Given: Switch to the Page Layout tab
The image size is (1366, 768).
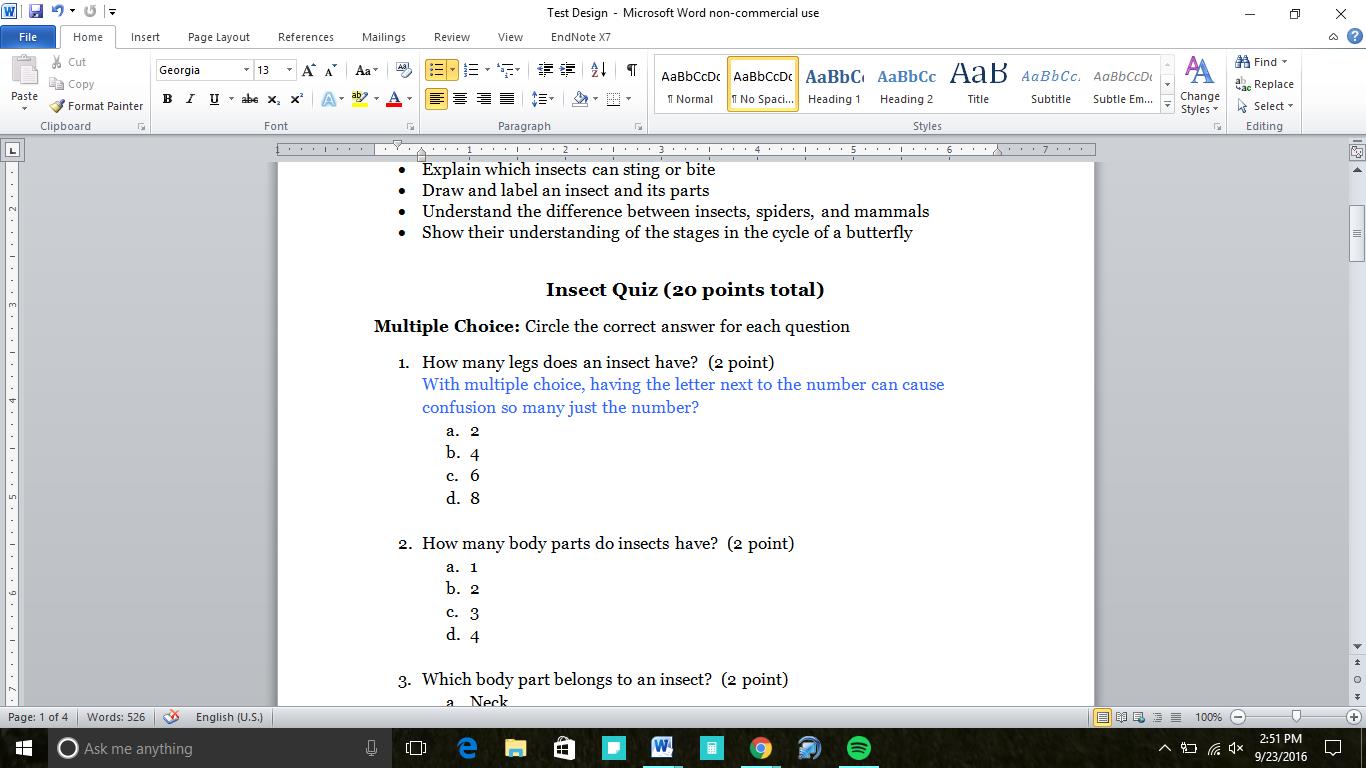Looking at the screenshot, I should 218,37.
